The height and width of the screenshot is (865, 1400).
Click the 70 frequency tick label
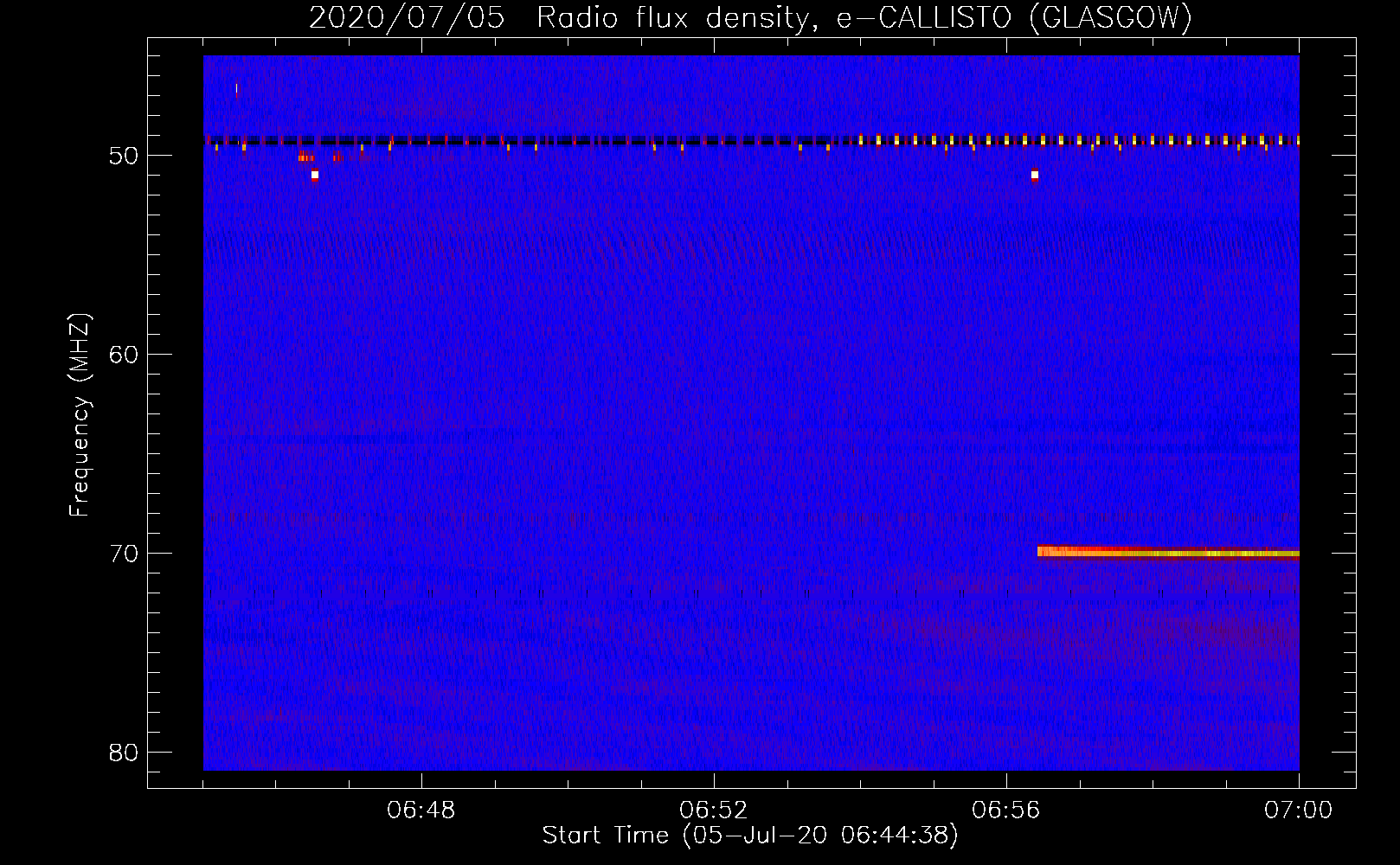[123, 554]
